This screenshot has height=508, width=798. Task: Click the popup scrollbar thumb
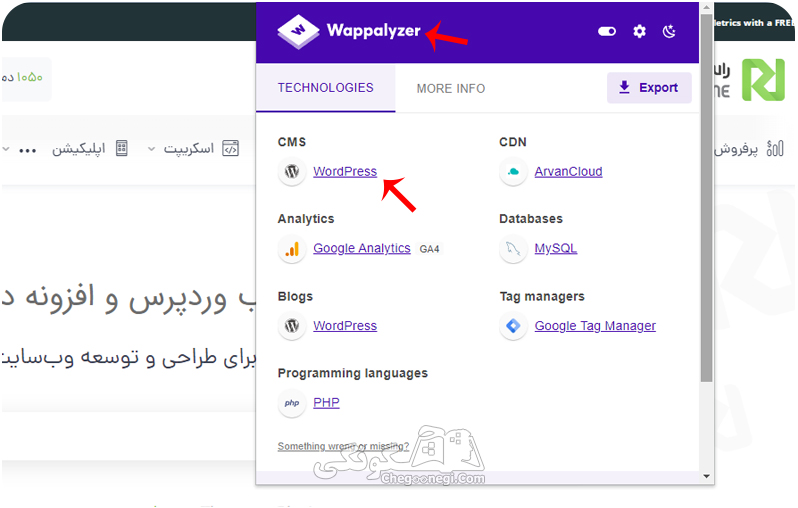(706, 199)
